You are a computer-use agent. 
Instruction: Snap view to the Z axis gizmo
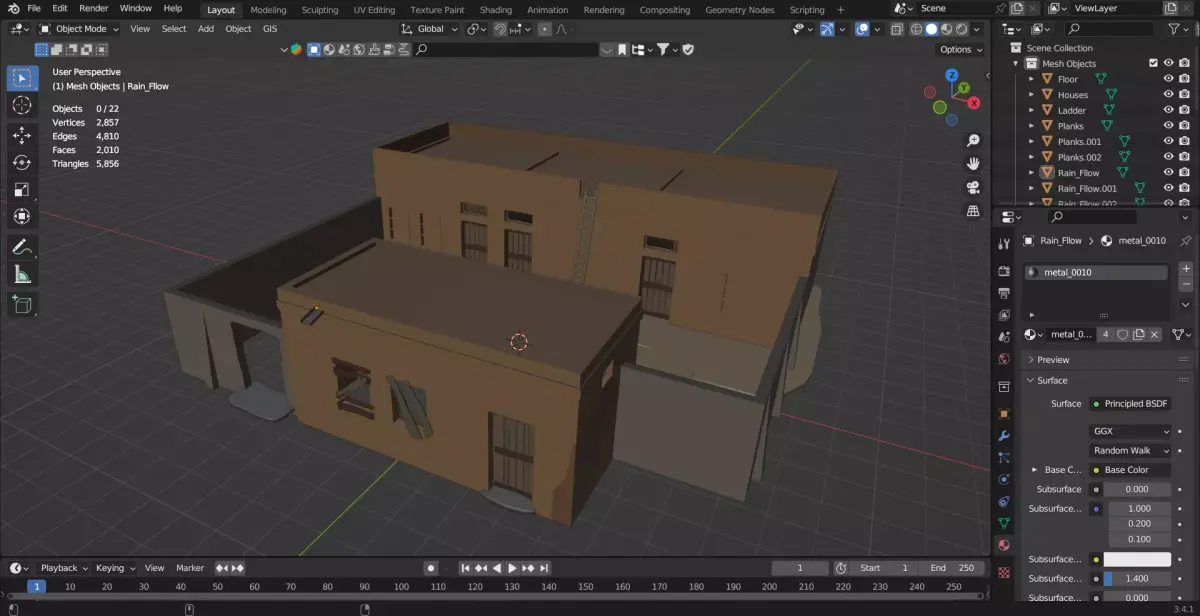pos(952,75)
